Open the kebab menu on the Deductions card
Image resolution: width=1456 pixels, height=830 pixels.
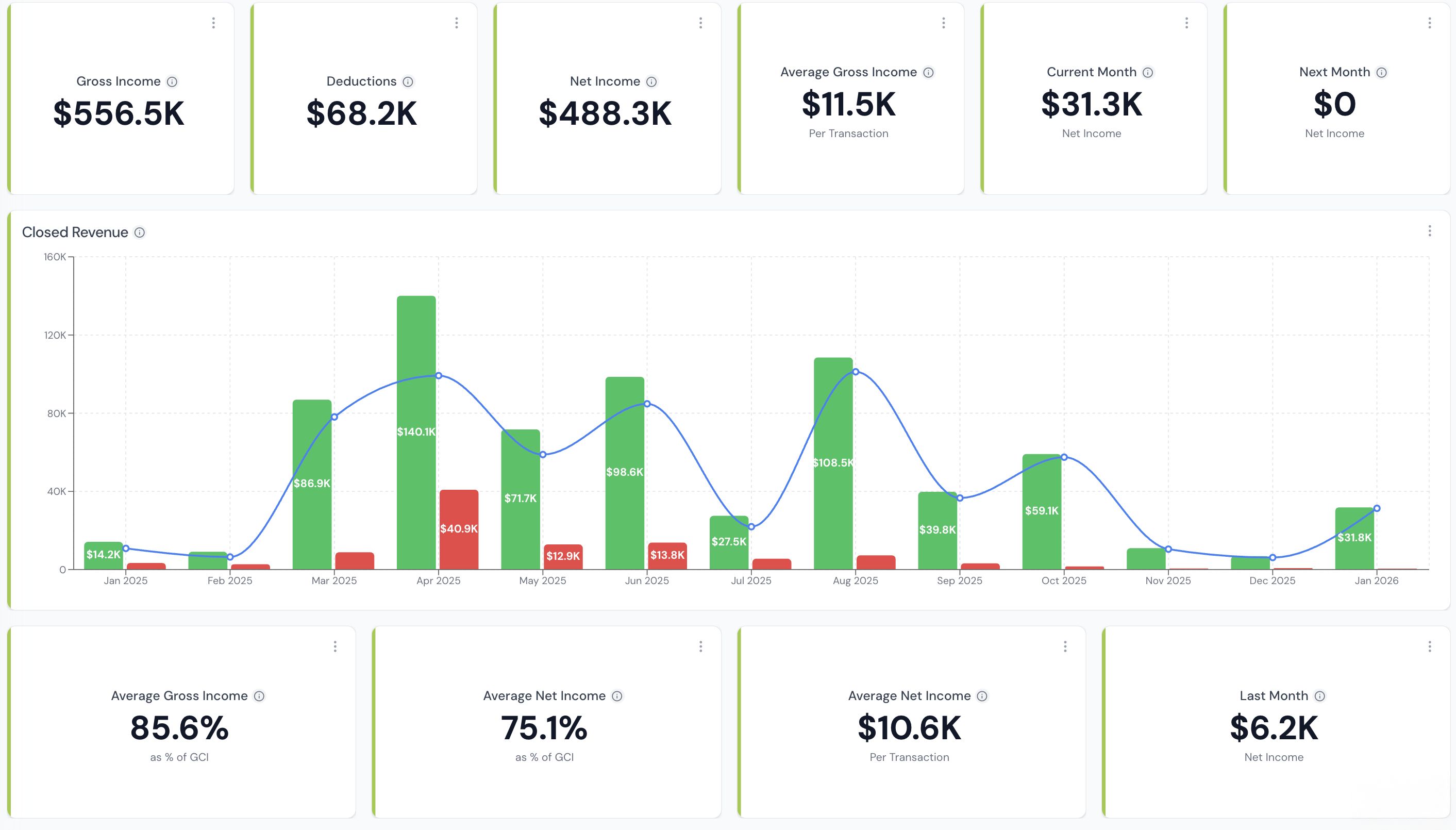457,23
